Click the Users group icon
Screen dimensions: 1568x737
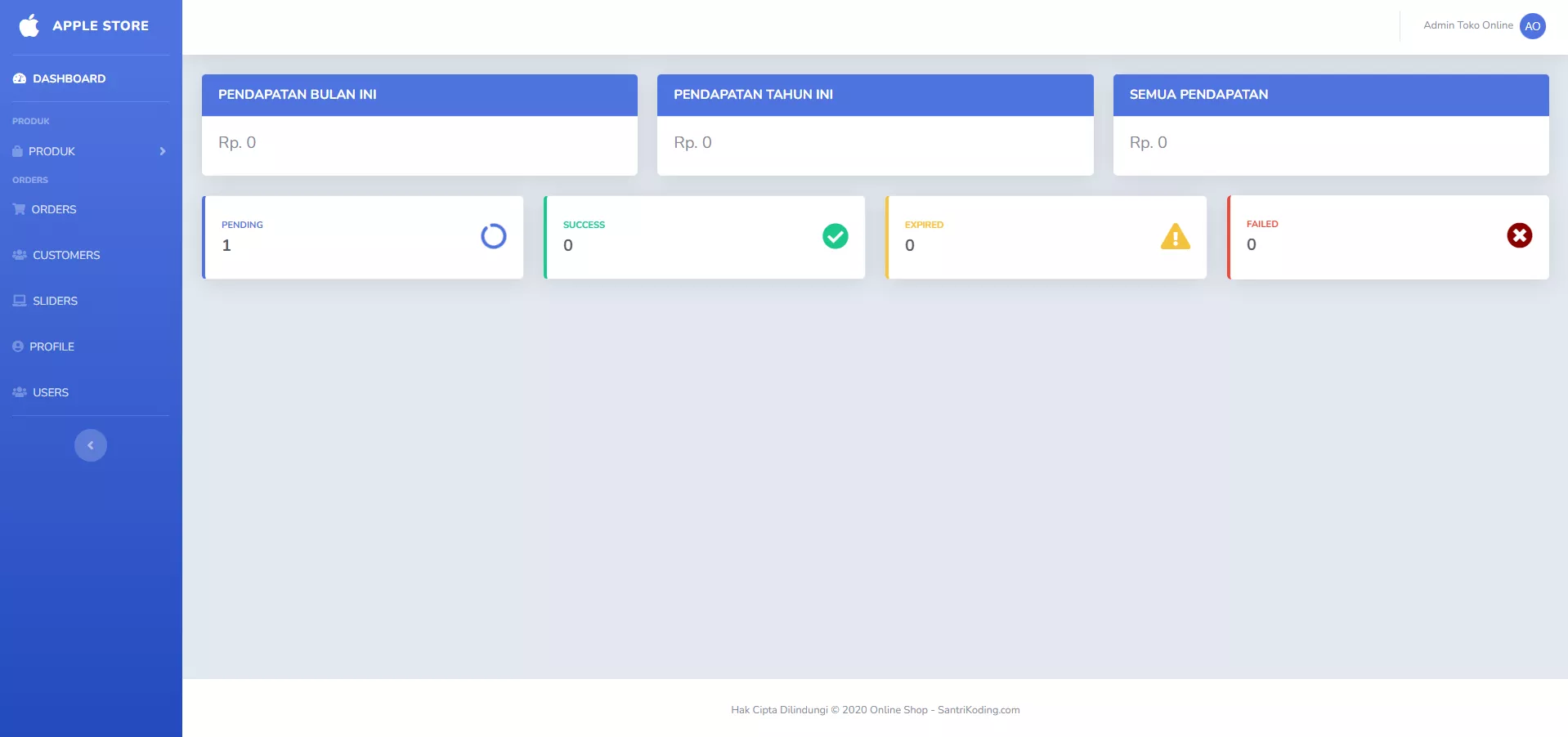[x=20, y=392]
